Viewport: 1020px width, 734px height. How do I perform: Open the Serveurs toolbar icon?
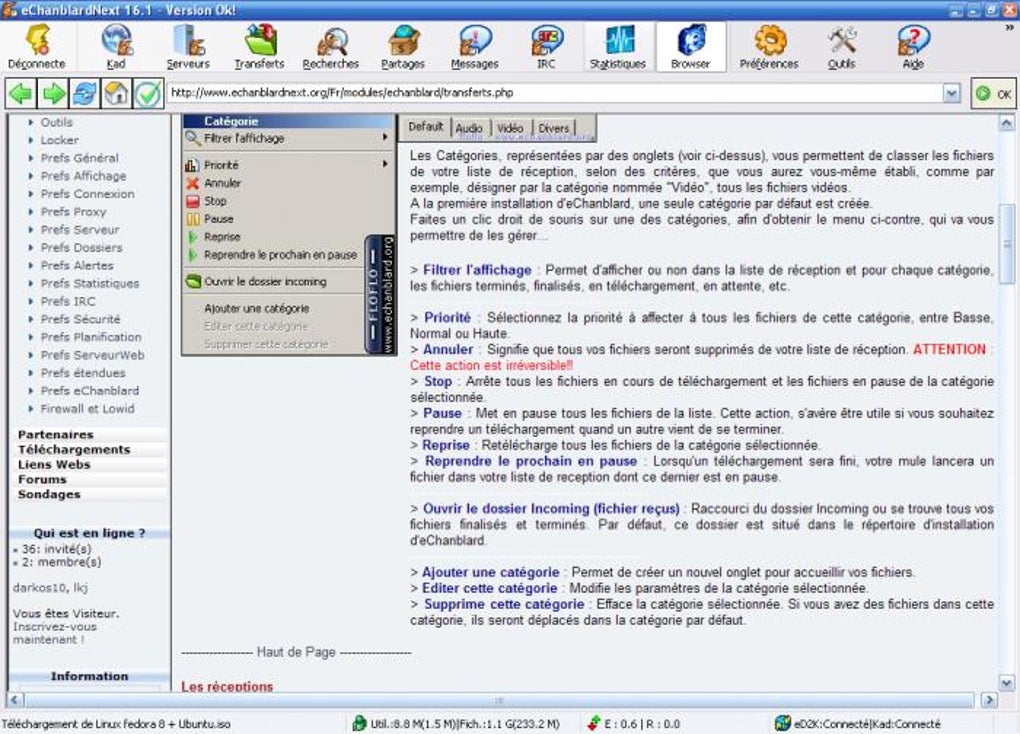click(188, 46)
